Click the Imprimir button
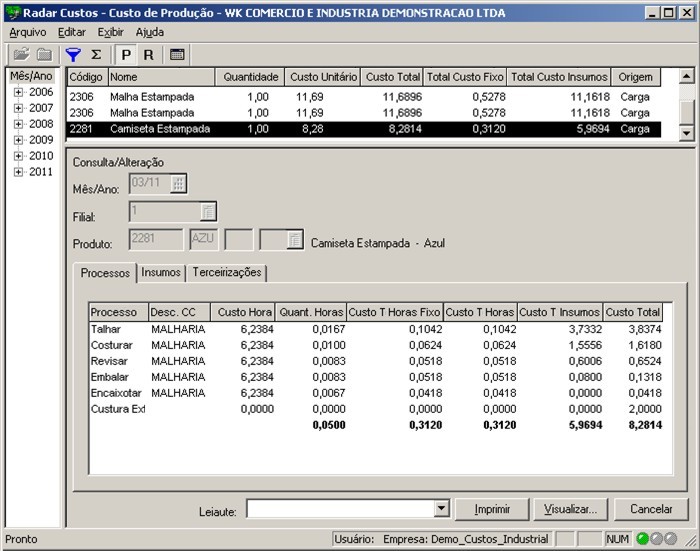 coord(492,509)
